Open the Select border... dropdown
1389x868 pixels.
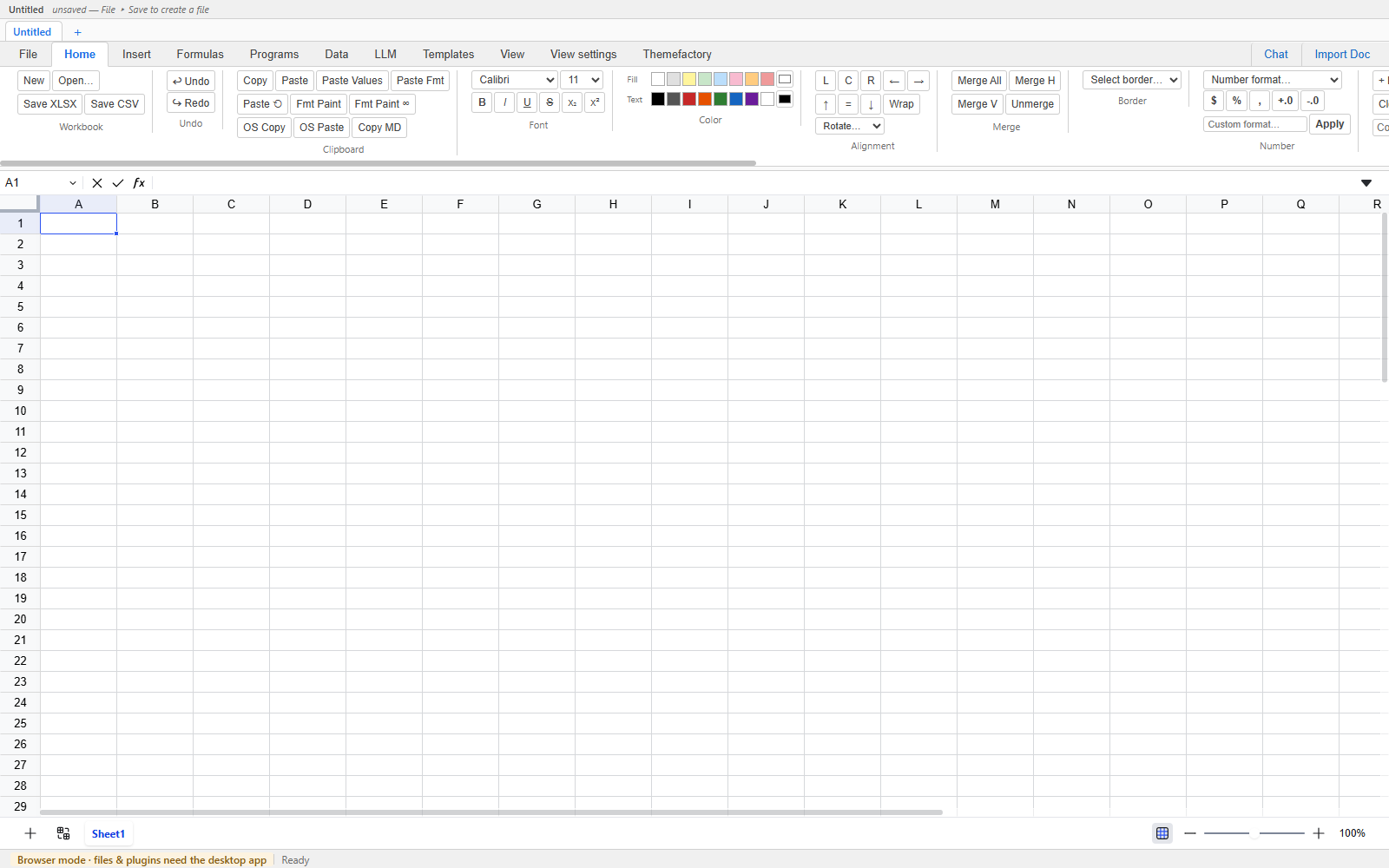coord(1132,80)
